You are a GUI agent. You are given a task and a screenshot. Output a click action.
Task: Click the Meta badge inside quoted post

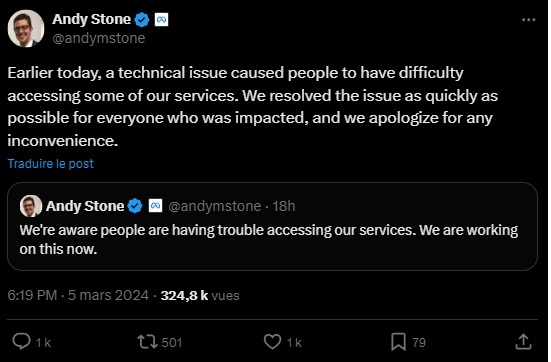[x=155, y=206]
